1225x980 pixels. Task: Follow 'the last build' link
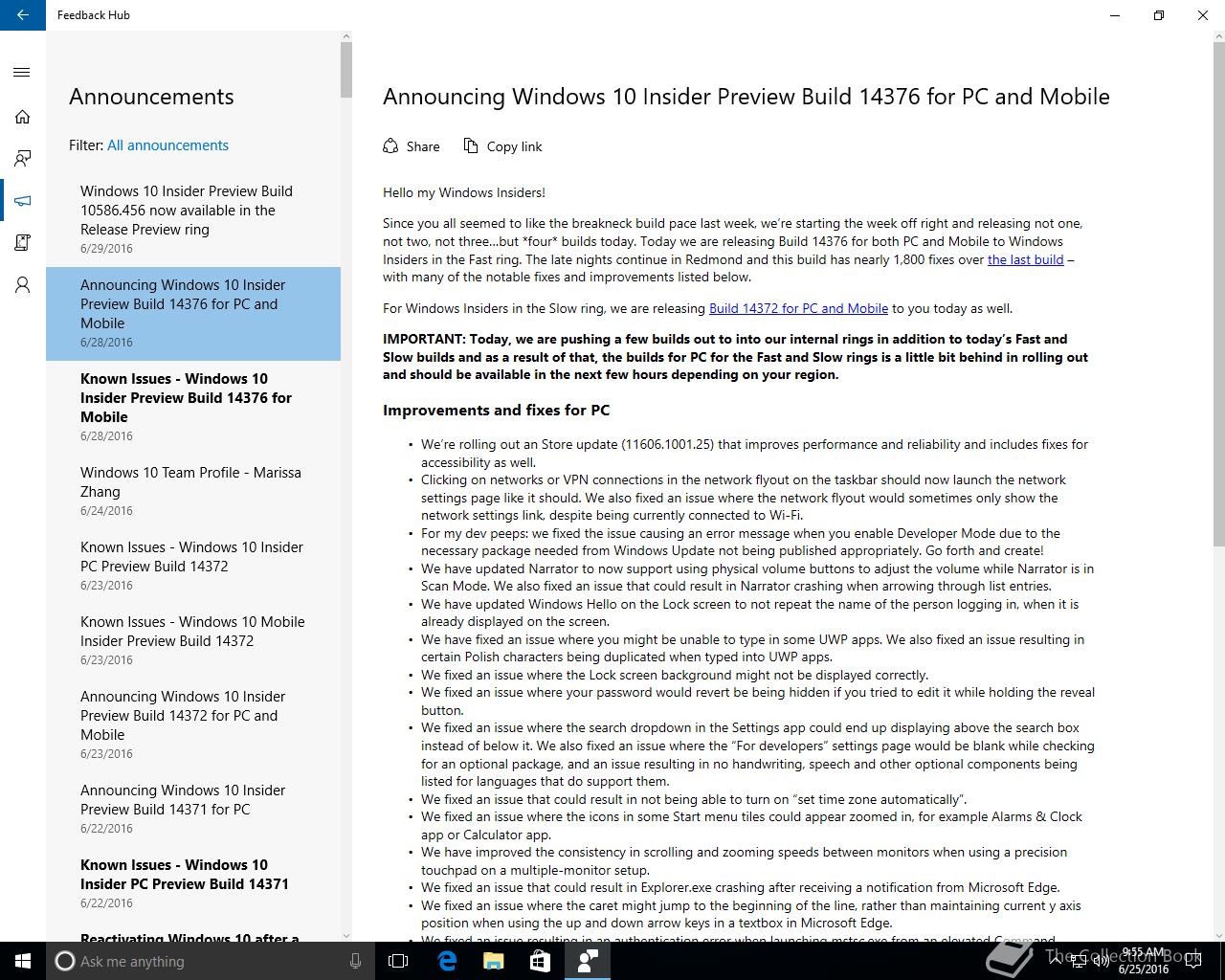(1025, 259)
